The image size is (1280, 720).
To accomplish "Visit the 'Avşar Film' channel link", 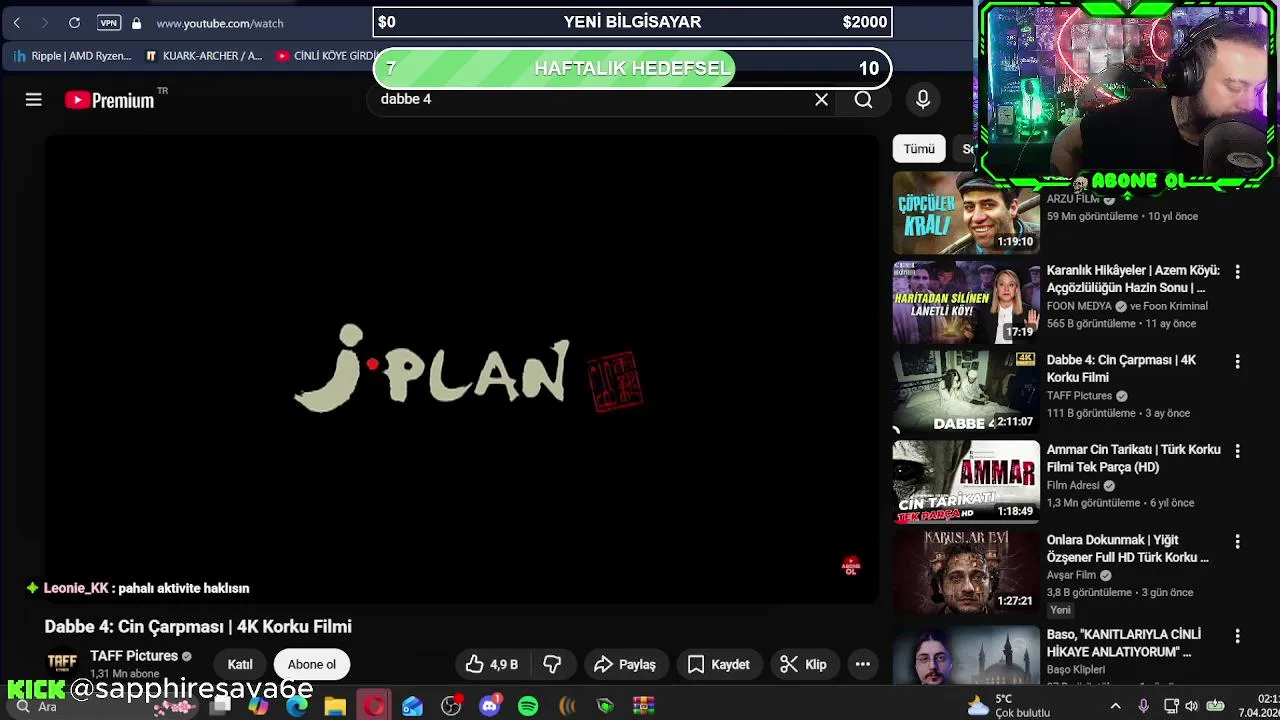I will coord(1071,576).
